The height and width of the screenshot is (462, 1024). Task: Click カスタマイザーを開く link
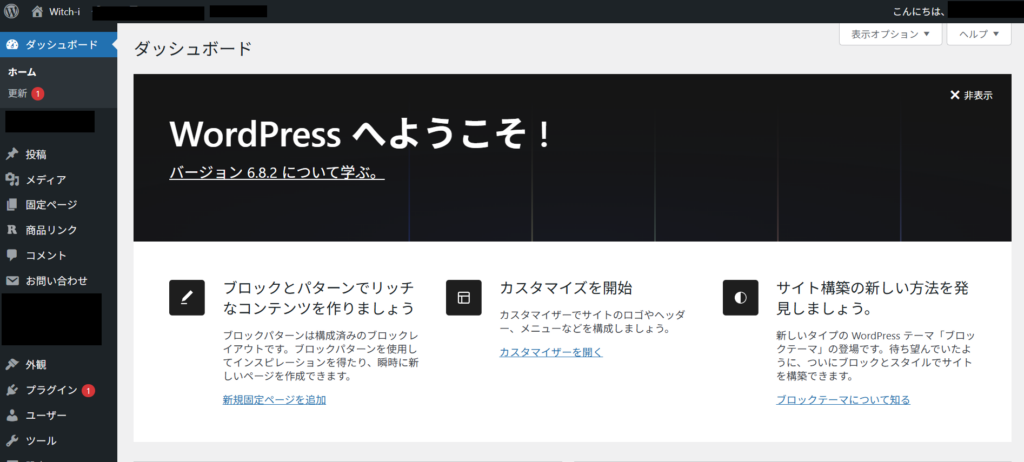tap(551, 352)
